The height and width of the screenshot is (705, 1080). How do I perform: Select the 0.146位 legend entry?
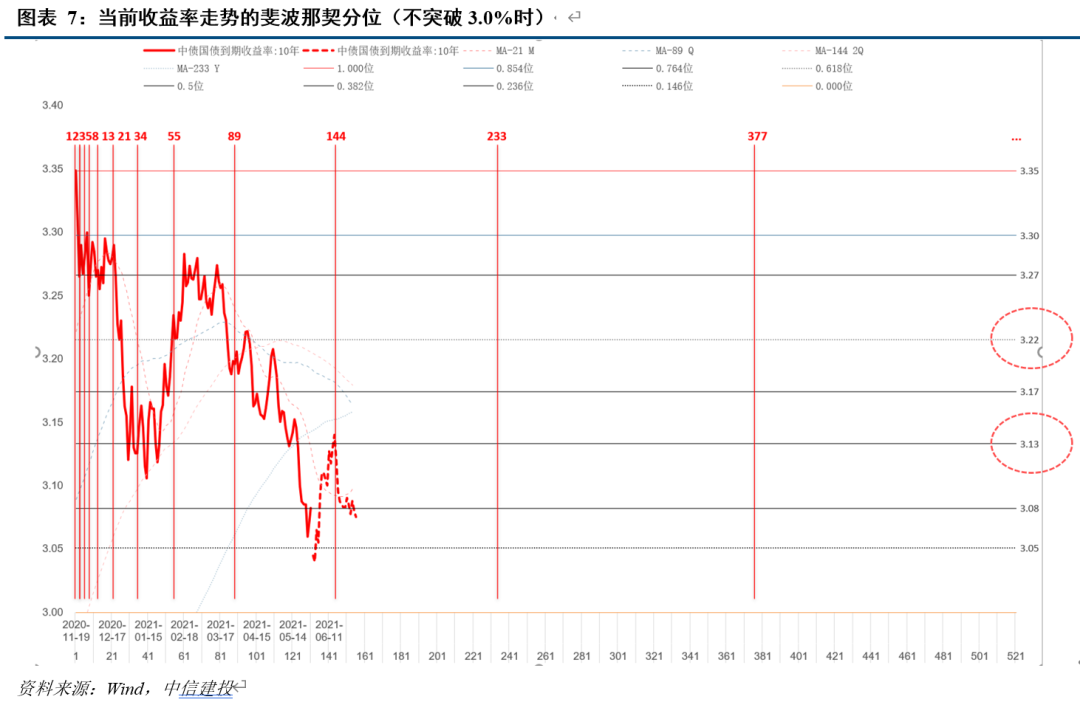click(x=658, y=86)
